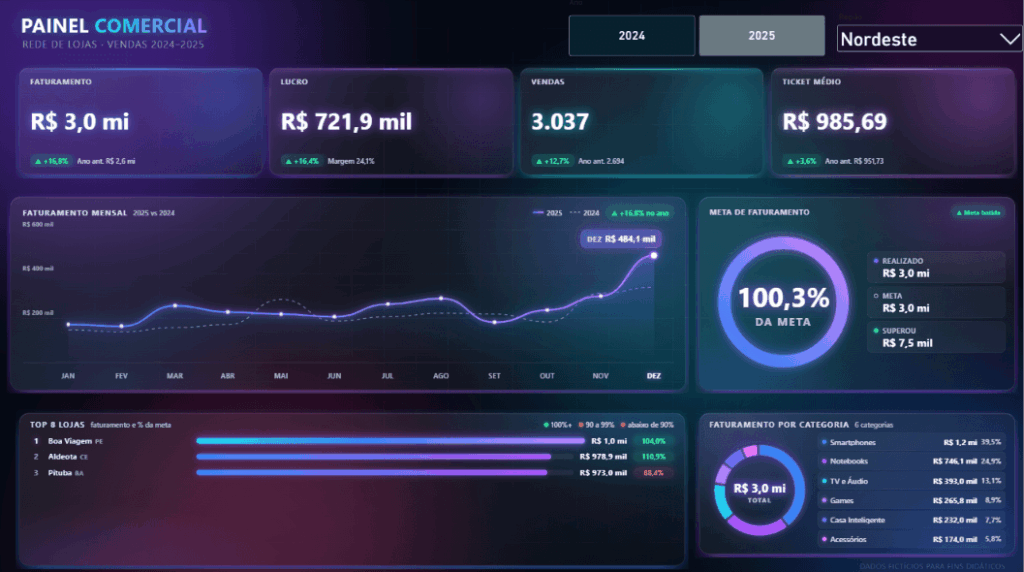1024x572 pixels.
Task: Click the +16,4% badge in Lucro card
Action: (x=302, y=161)
